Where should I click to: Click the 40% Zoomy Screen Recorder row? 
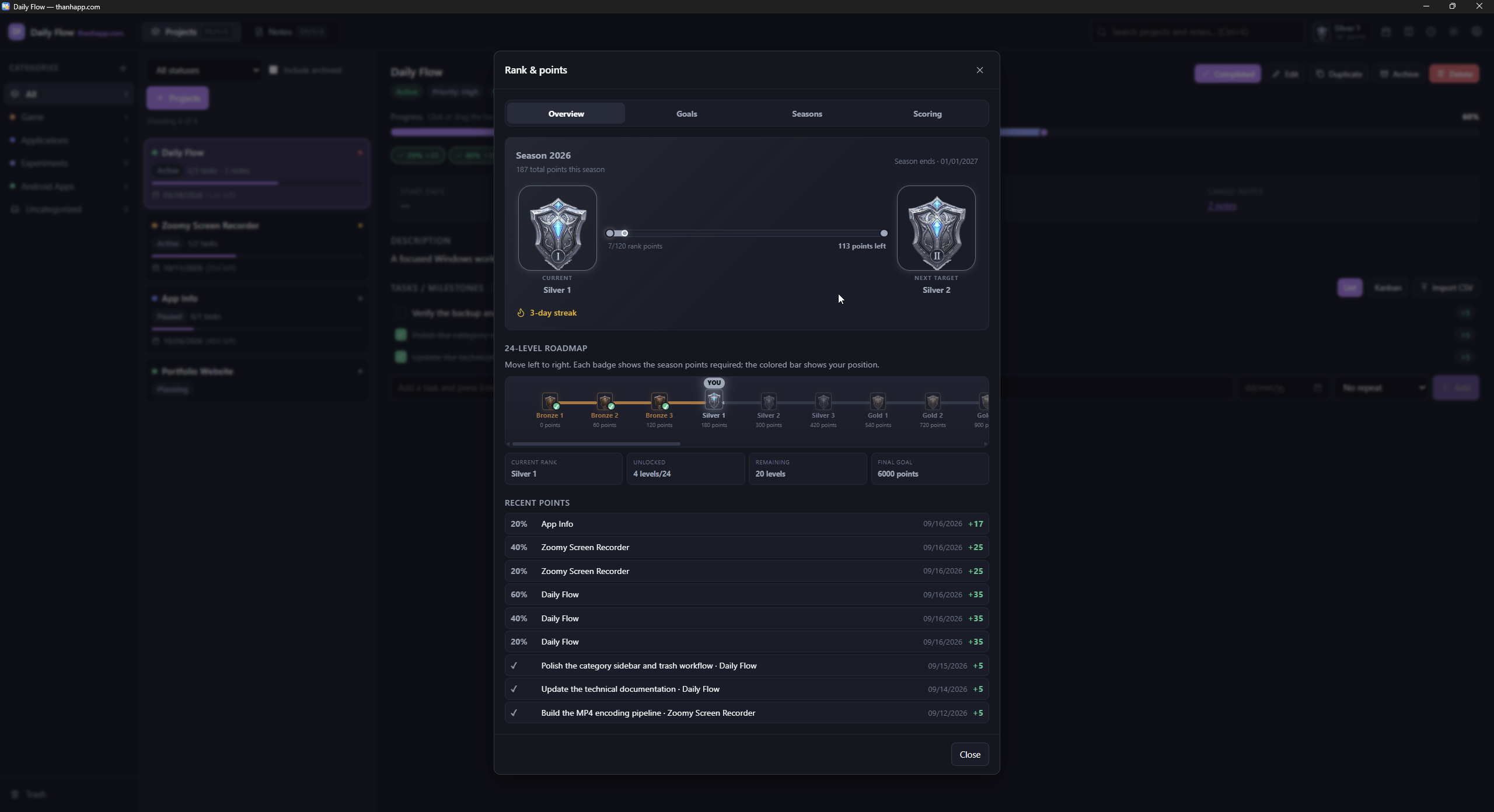(x=746, y=547)
